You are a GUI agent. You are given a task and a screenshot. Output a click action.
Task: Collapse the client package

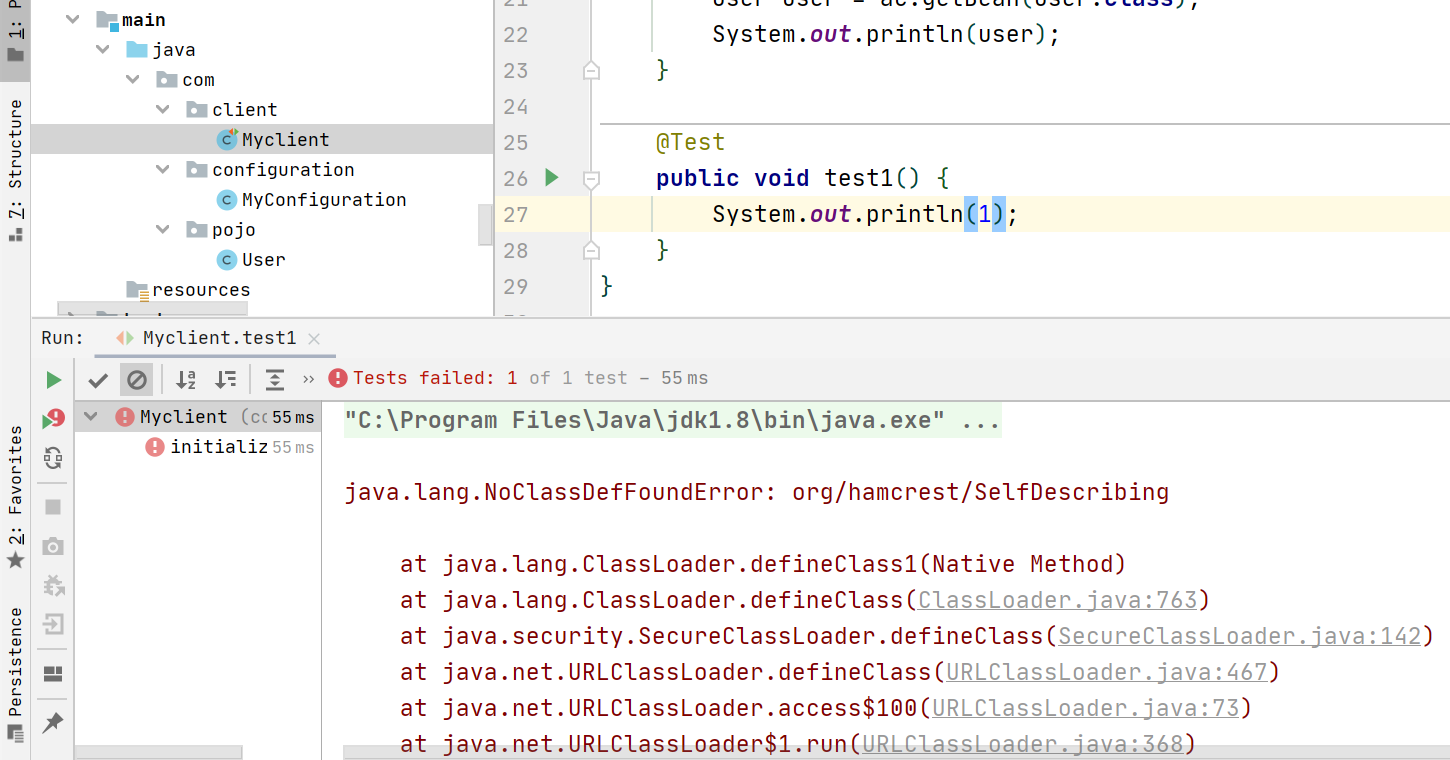click(x=163, y=110)
